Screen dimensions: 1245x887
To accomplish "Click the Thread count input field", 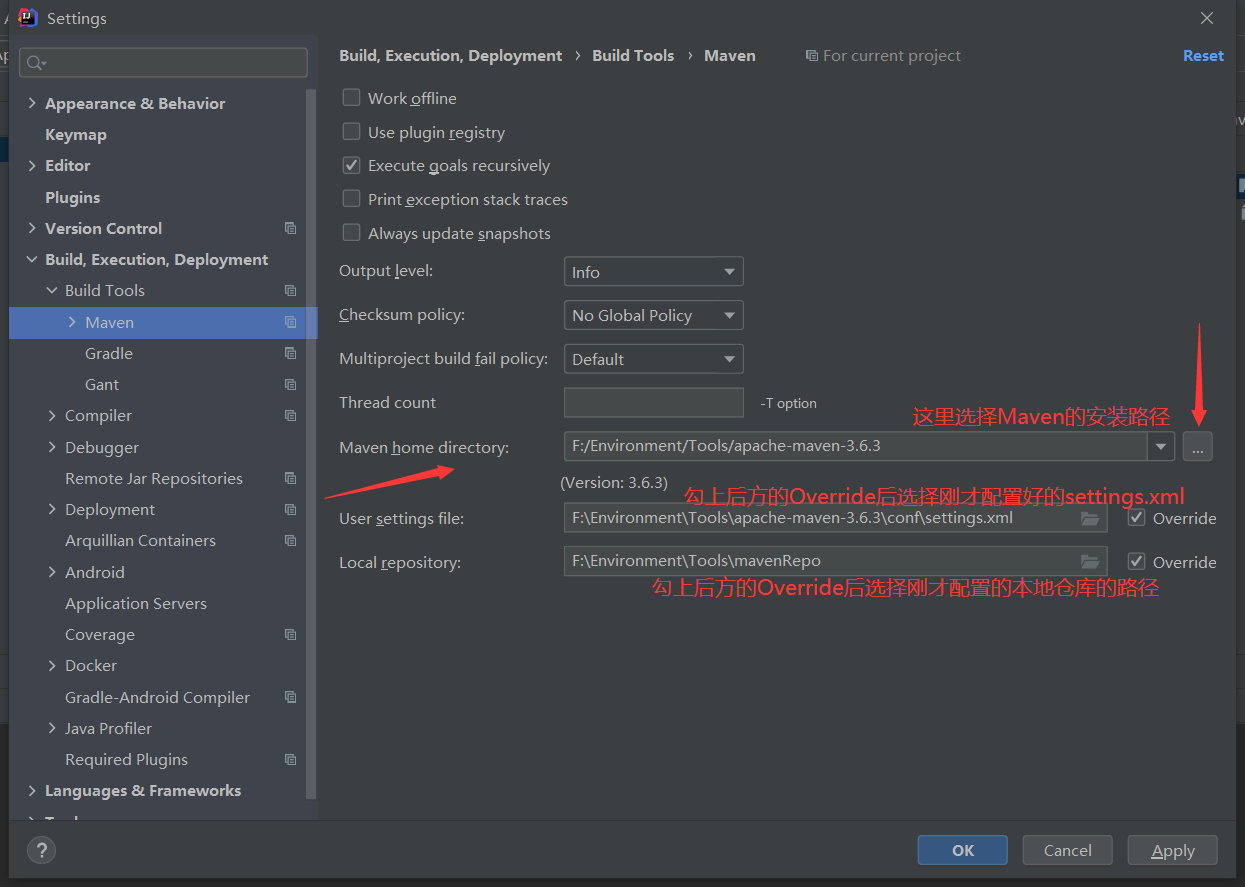I will 654,402.
